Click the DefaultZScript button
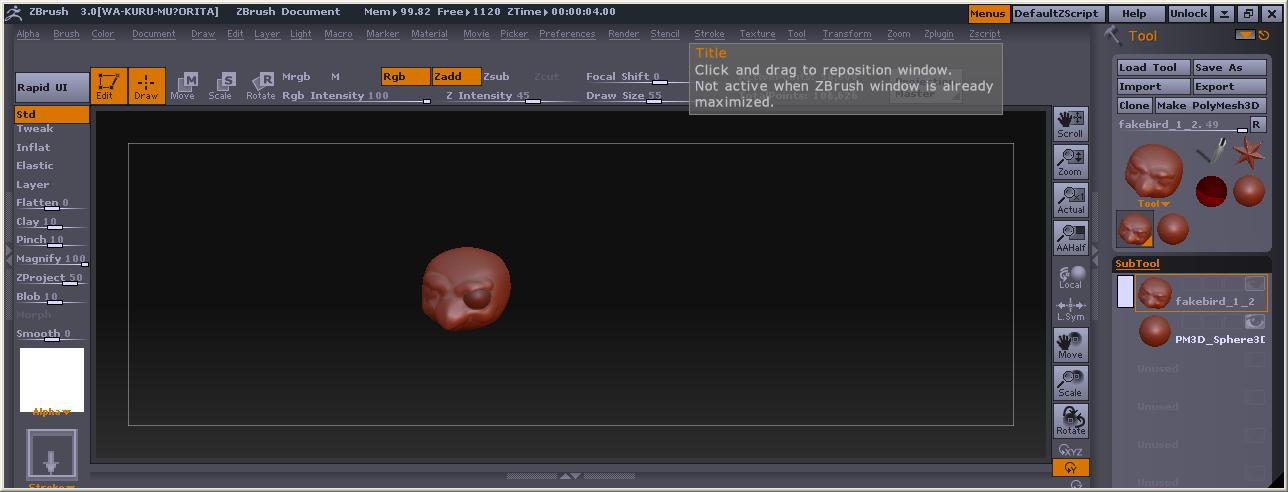The height and width of the screenshot is (492, 1288). (1057, 14)
